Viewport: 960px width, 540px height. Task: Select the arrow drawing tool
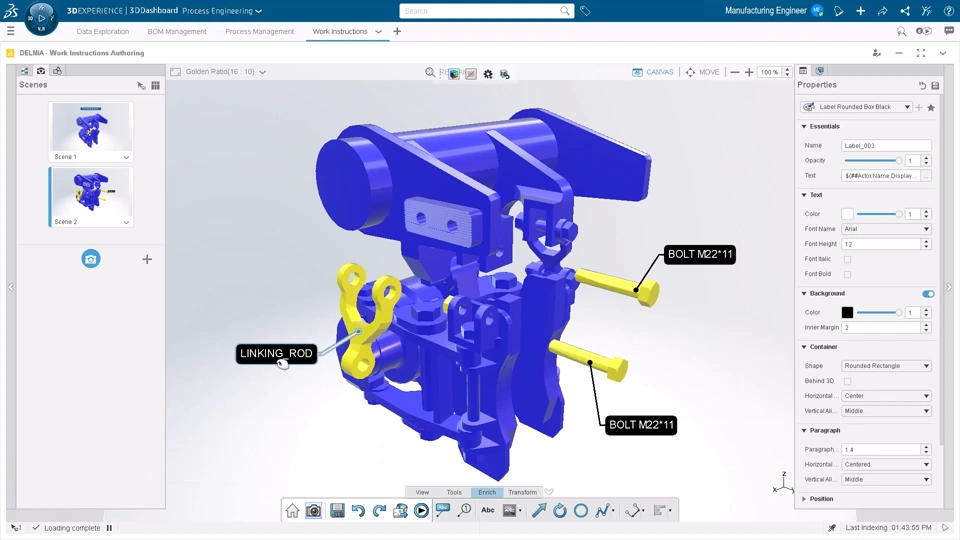(x=539, y=511)
